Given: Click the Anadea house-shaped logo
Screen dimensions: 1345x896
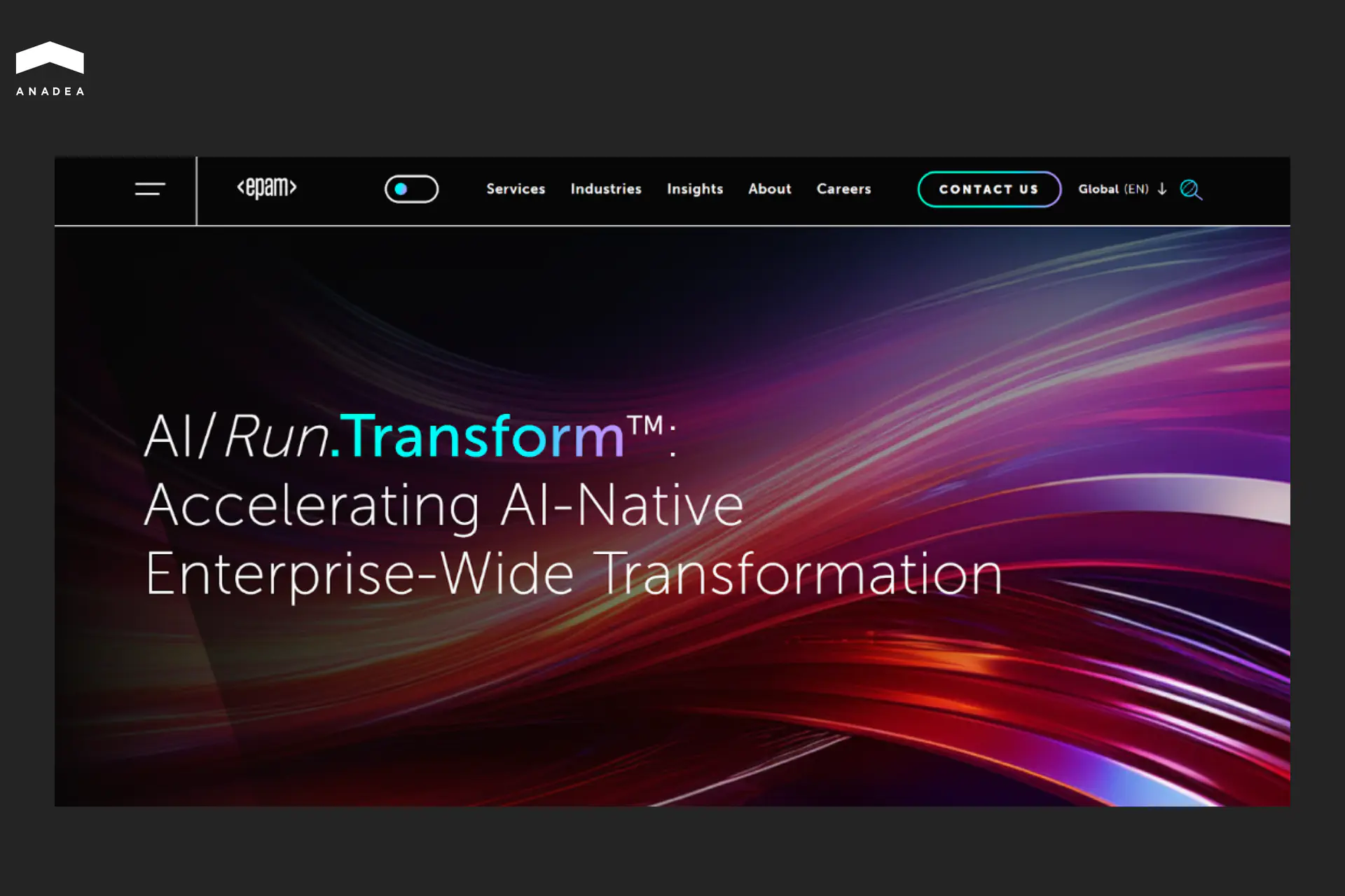Looking at the screenshot, I should click(50, 57).
